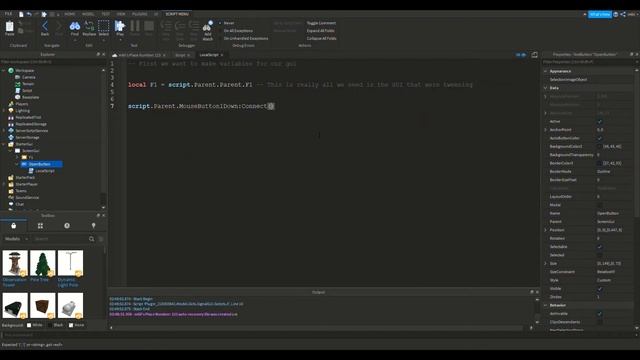Open the Toolbox Inventory grid icon
The height and width of the screenshot is (360, 640).
(x=40, y=226)
